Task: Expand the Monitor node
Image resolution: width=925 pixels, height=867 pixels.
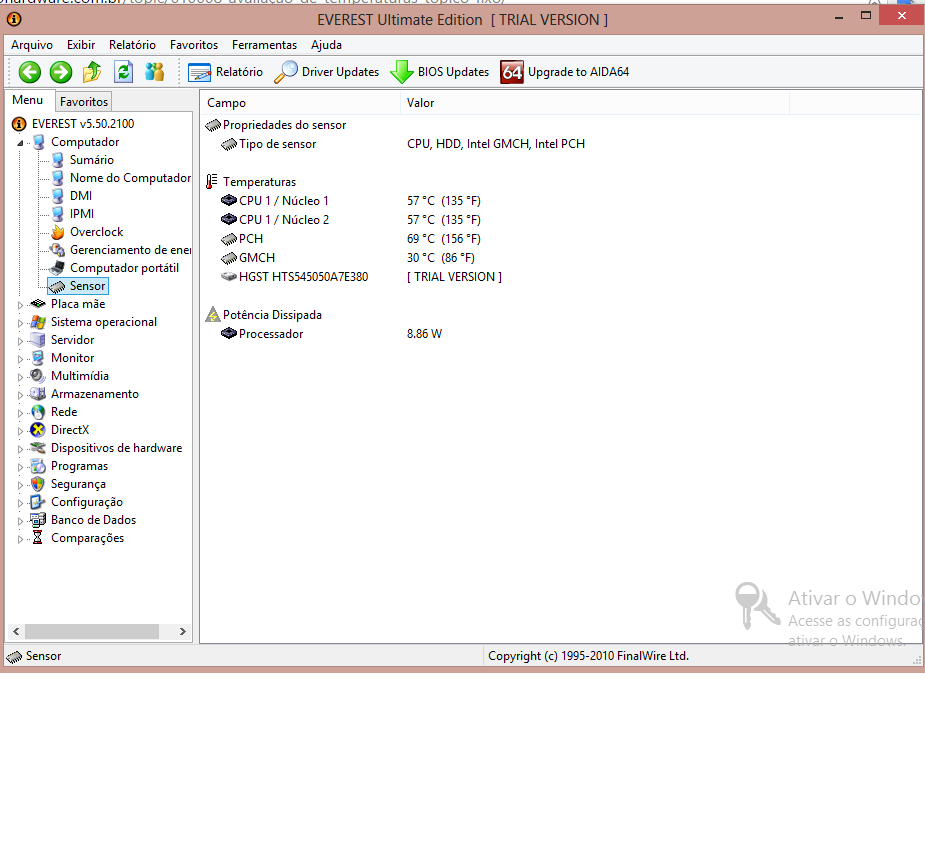Action: (x=21, y=359)
